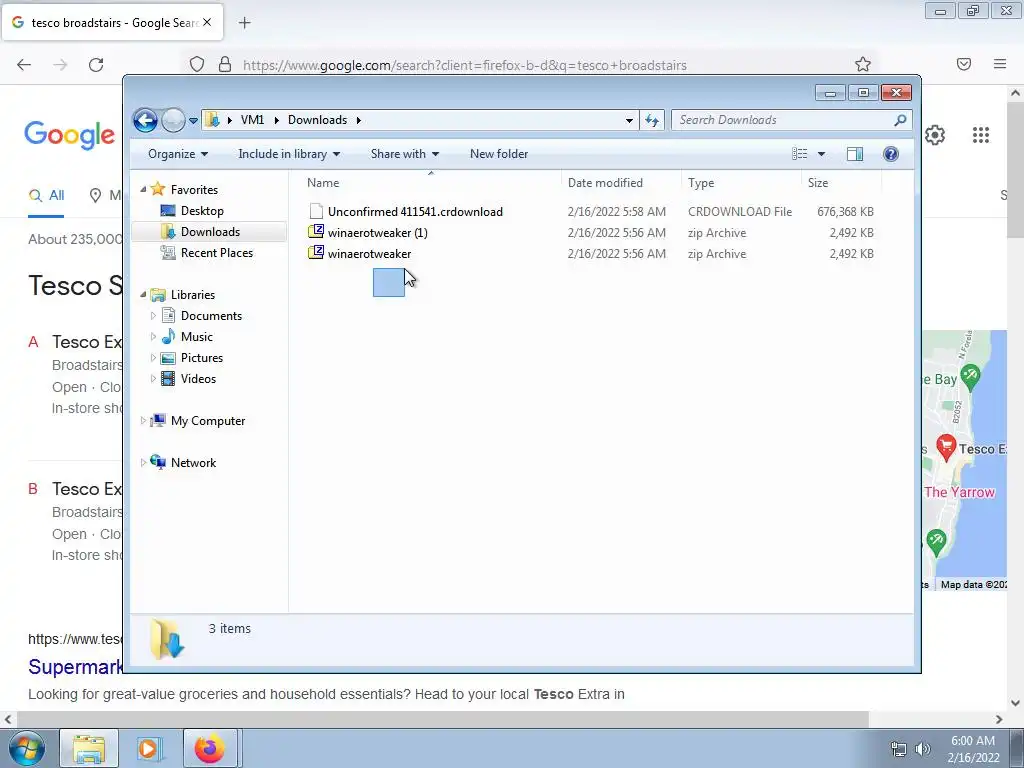Click the Documents library icon
The height and width of the screenshot is (768, 1024).
click(x=168, y=315)
